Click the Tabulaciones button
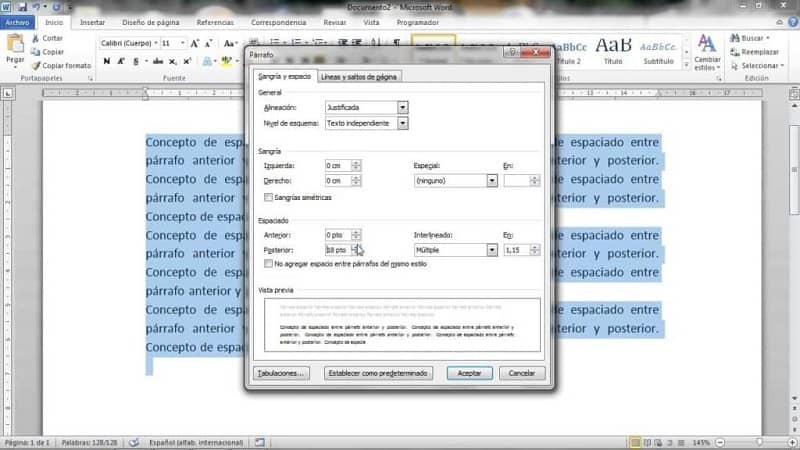 coord(281,373)
